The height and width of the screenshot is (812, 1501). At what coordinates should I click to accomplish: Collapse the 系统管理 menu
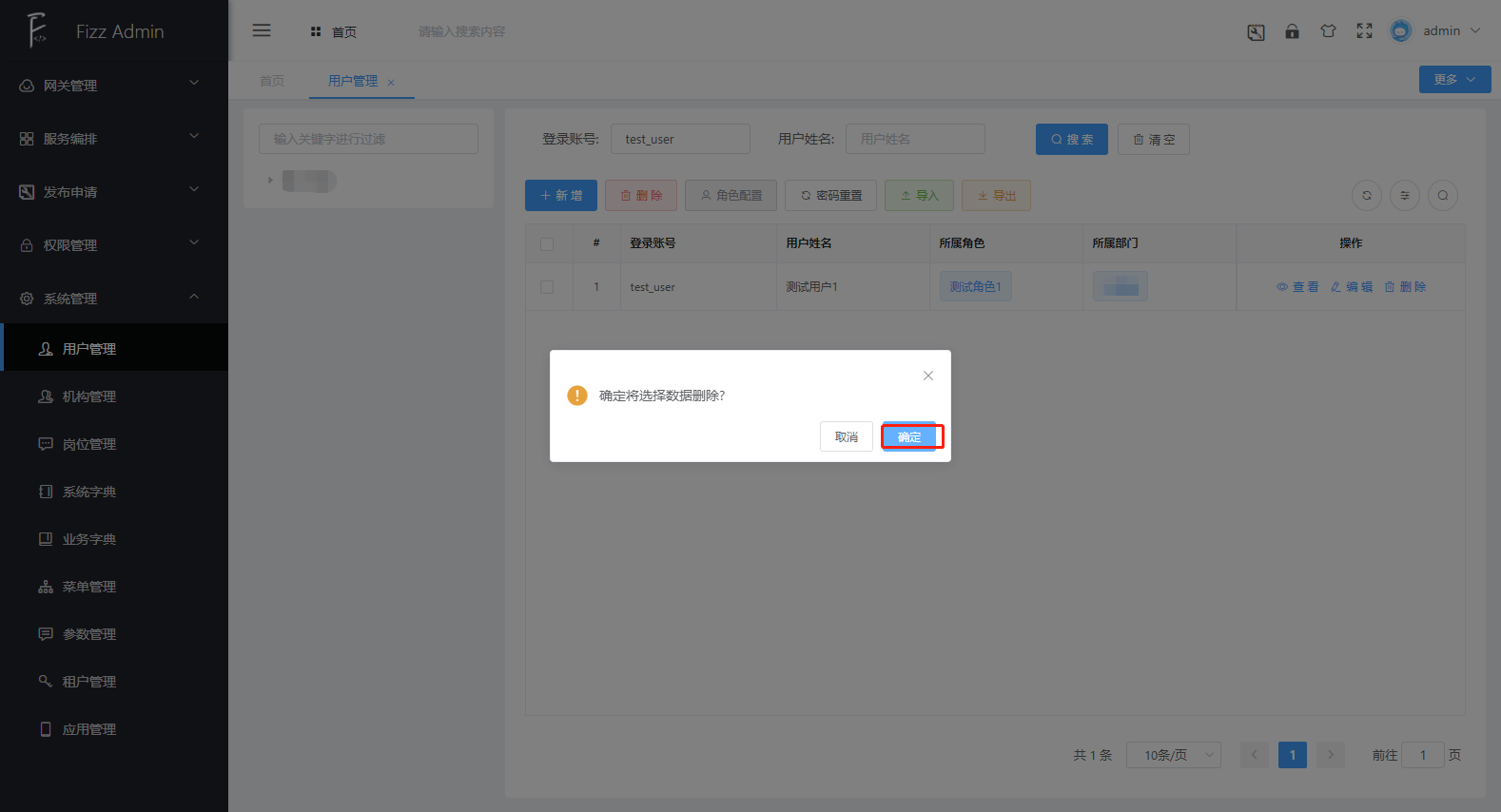click(x=114, y=299)
